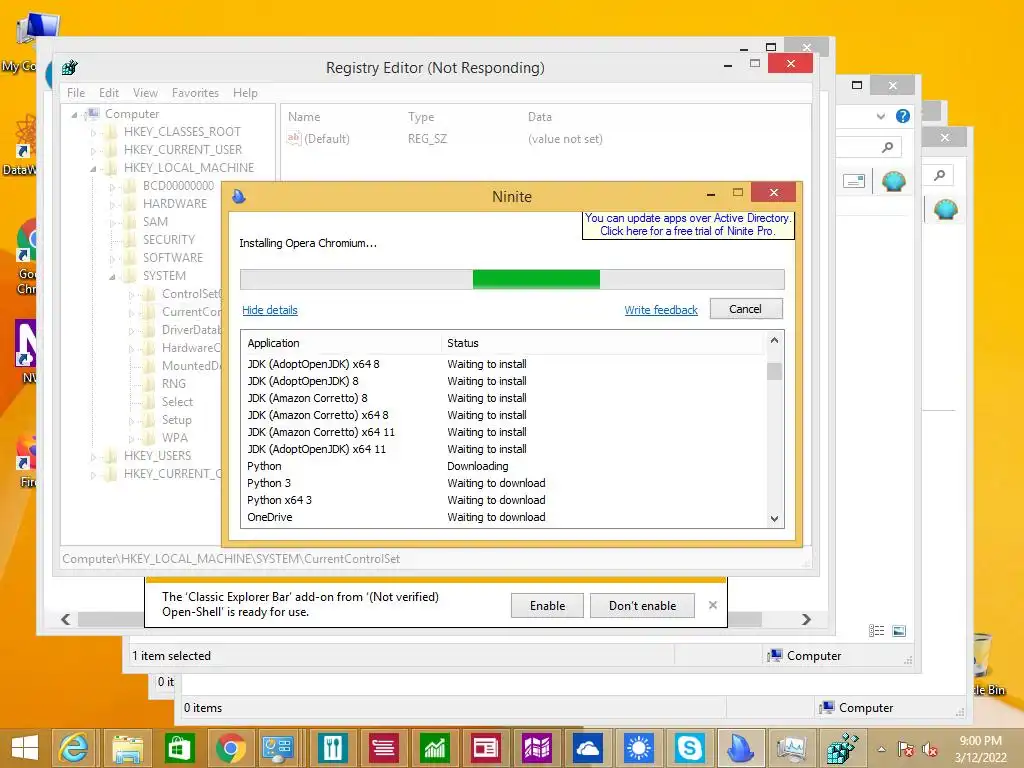Show hidden tray icons arrow

coord(882,749)
